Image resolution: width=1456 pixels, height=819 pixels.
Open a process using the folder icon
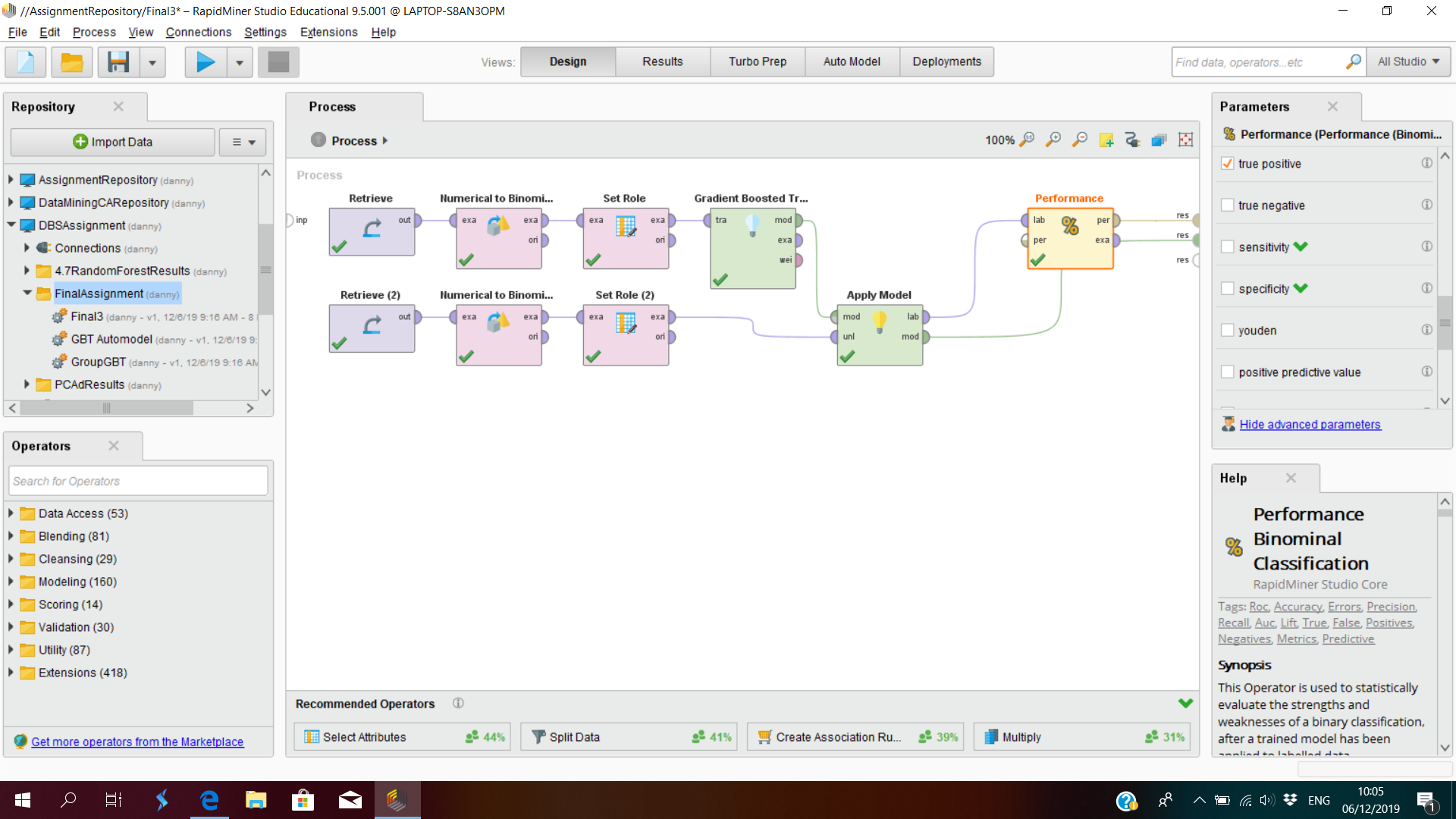[72, 62]
